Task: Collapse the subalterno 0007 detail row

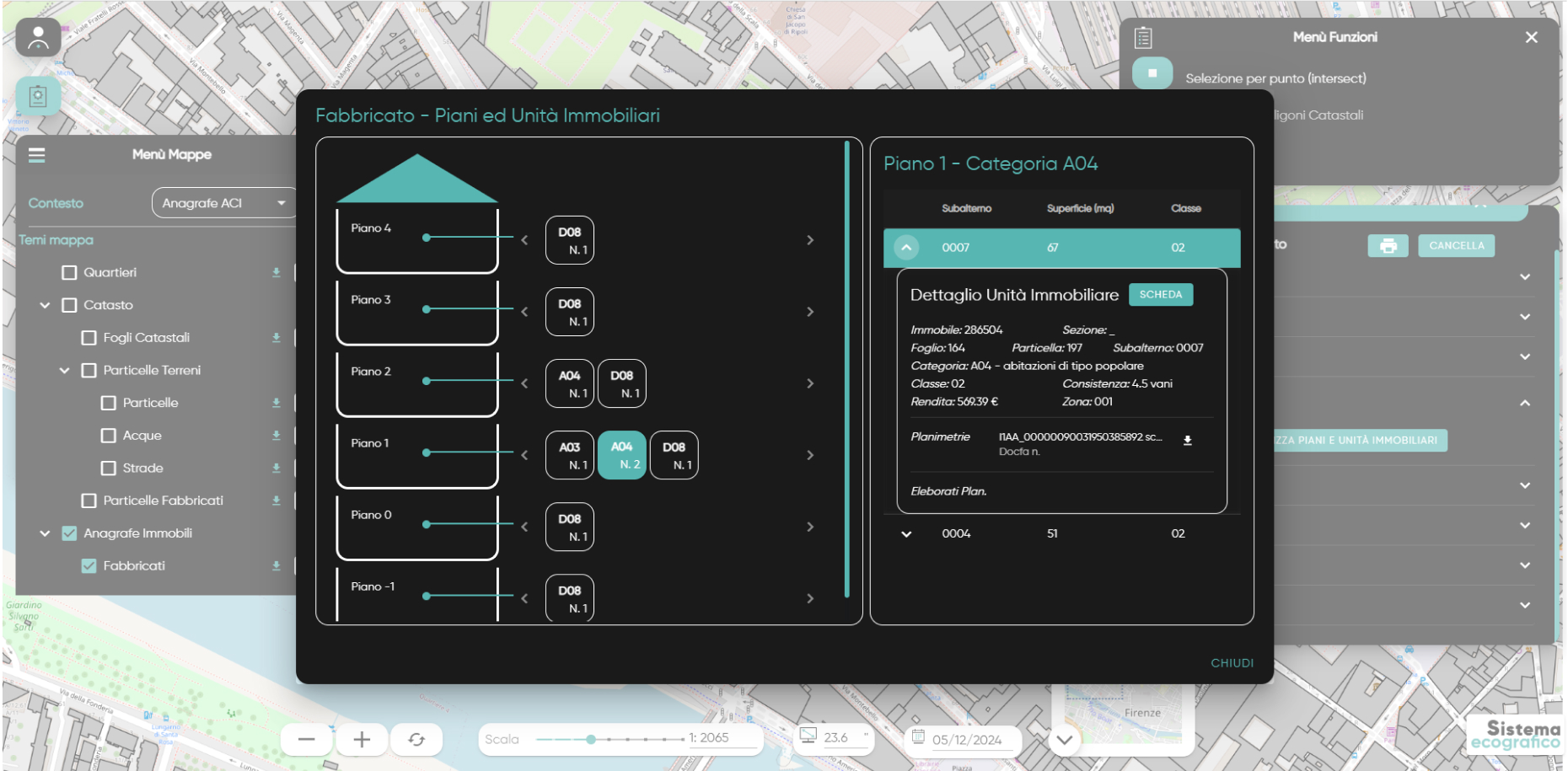Action: coord(906,248)
